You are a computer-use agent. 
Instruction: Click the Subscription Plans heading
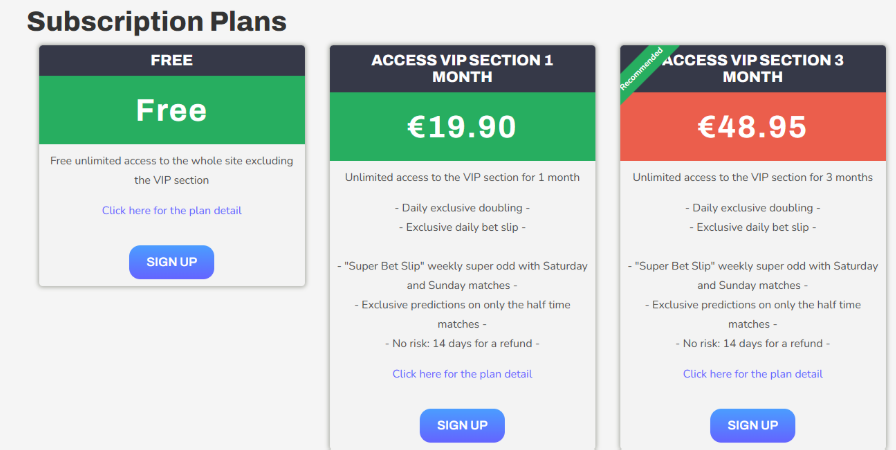click(x=156, y=20)
